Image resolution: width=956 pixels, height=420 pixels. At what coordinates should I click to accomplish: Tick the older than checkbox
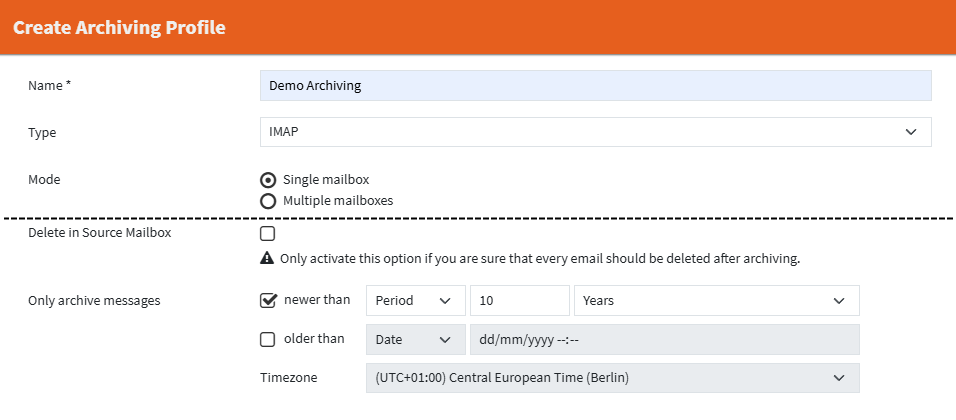click(267, 339)
